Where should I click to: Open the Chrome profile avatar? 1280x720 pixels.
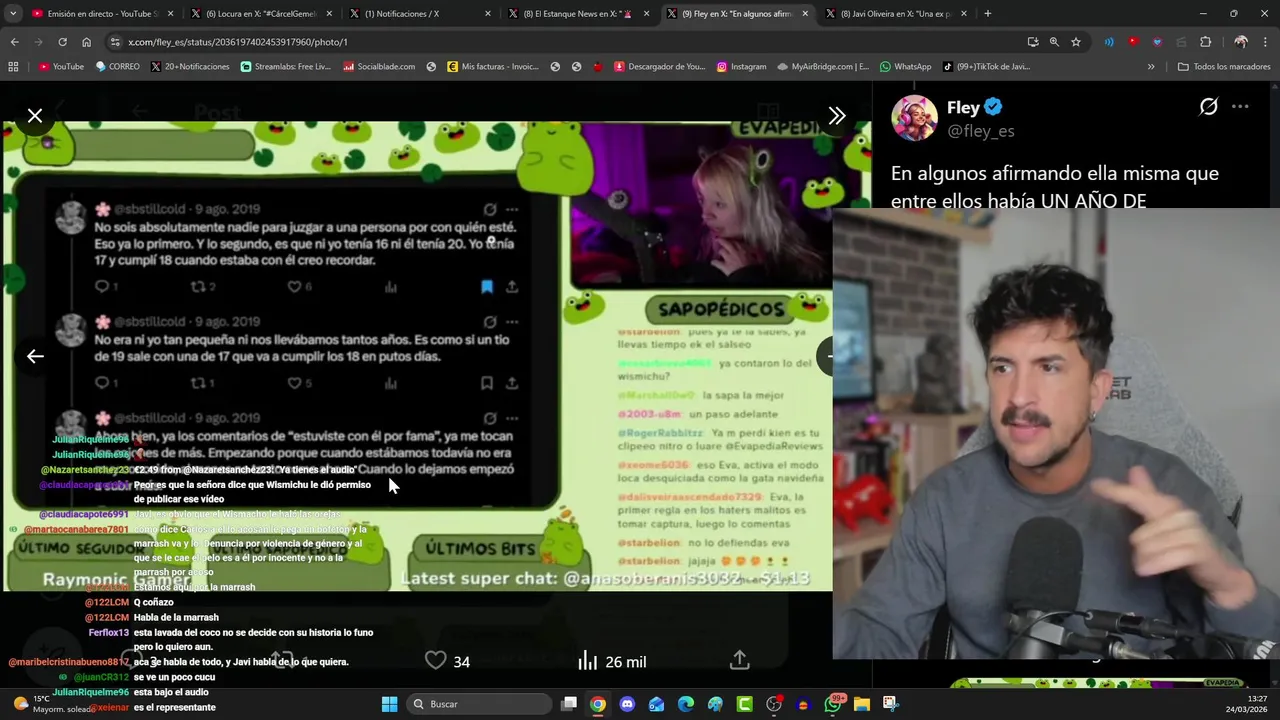(1241, 42)
